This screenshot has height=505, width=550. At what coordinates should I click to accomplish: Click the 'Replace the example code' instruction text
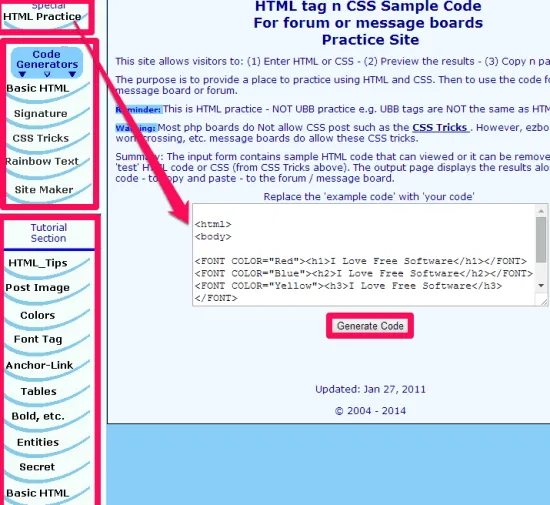(369, 197)
